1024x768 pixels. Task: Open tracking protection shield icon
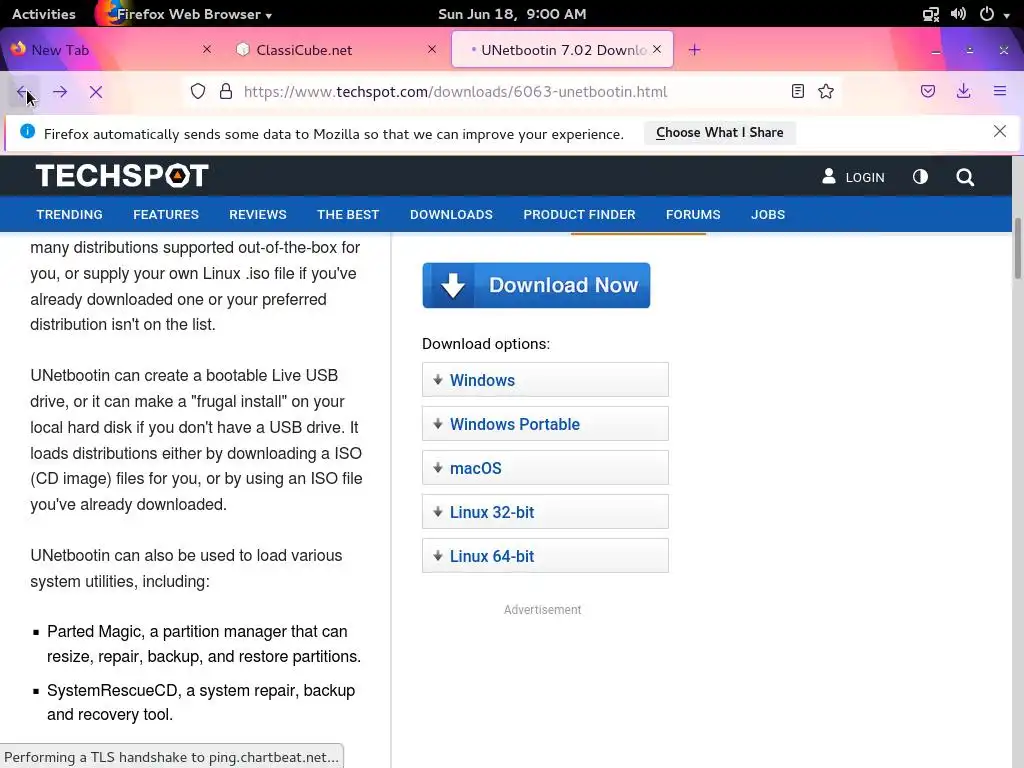[198, 91]
